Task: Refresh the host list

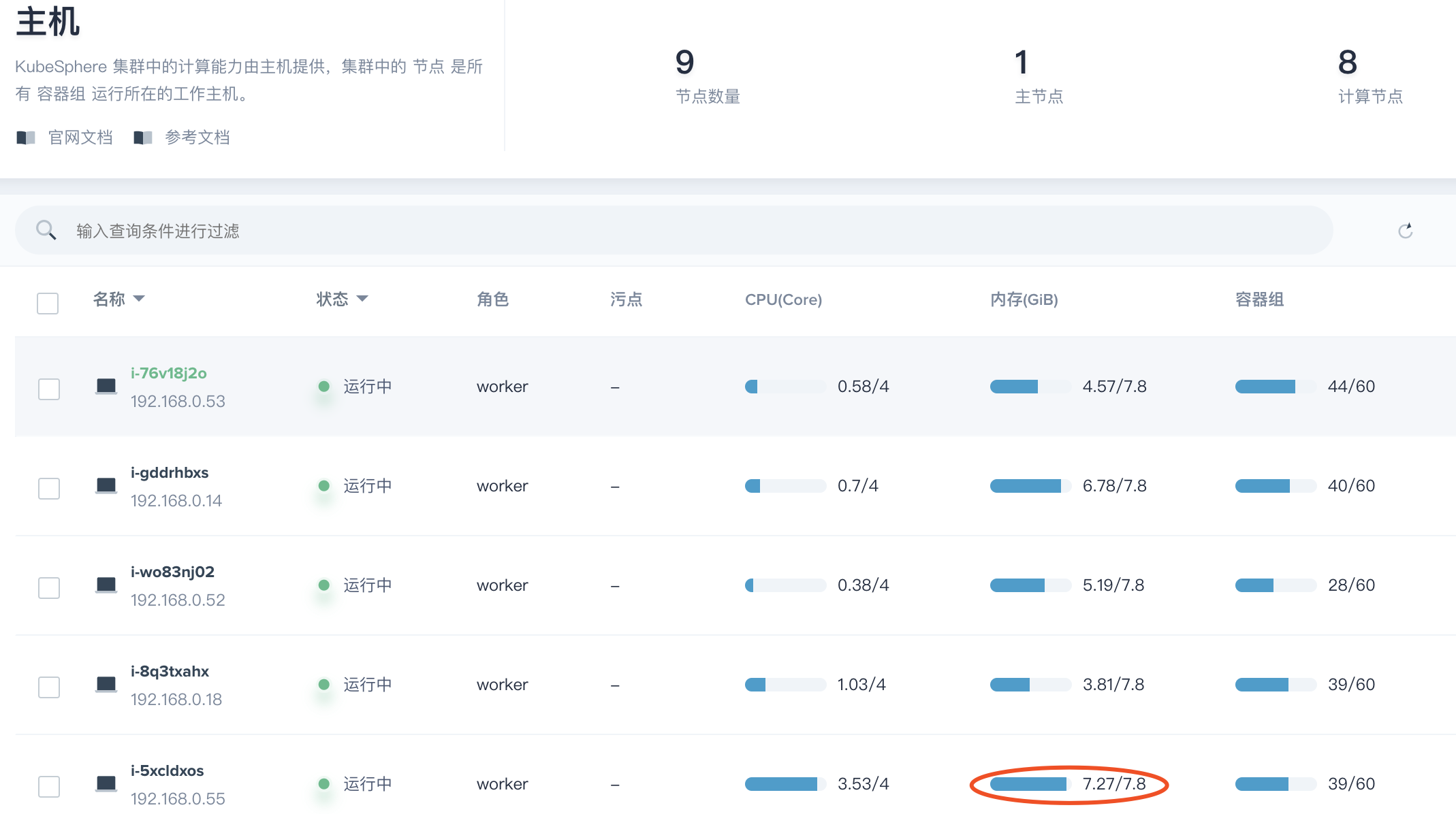Action: pyautogui.click(x=1406, y=231)
